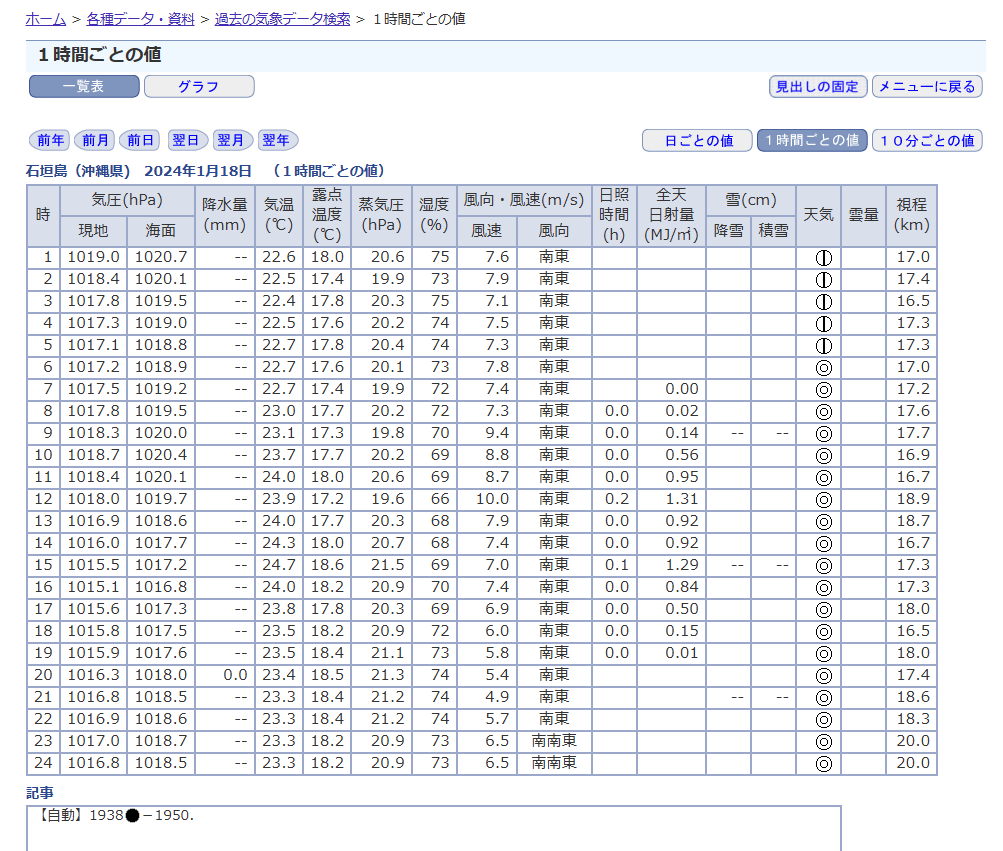Advance to 翌年 (next year)
The image size is (1003, 851).
coord(277,140)
